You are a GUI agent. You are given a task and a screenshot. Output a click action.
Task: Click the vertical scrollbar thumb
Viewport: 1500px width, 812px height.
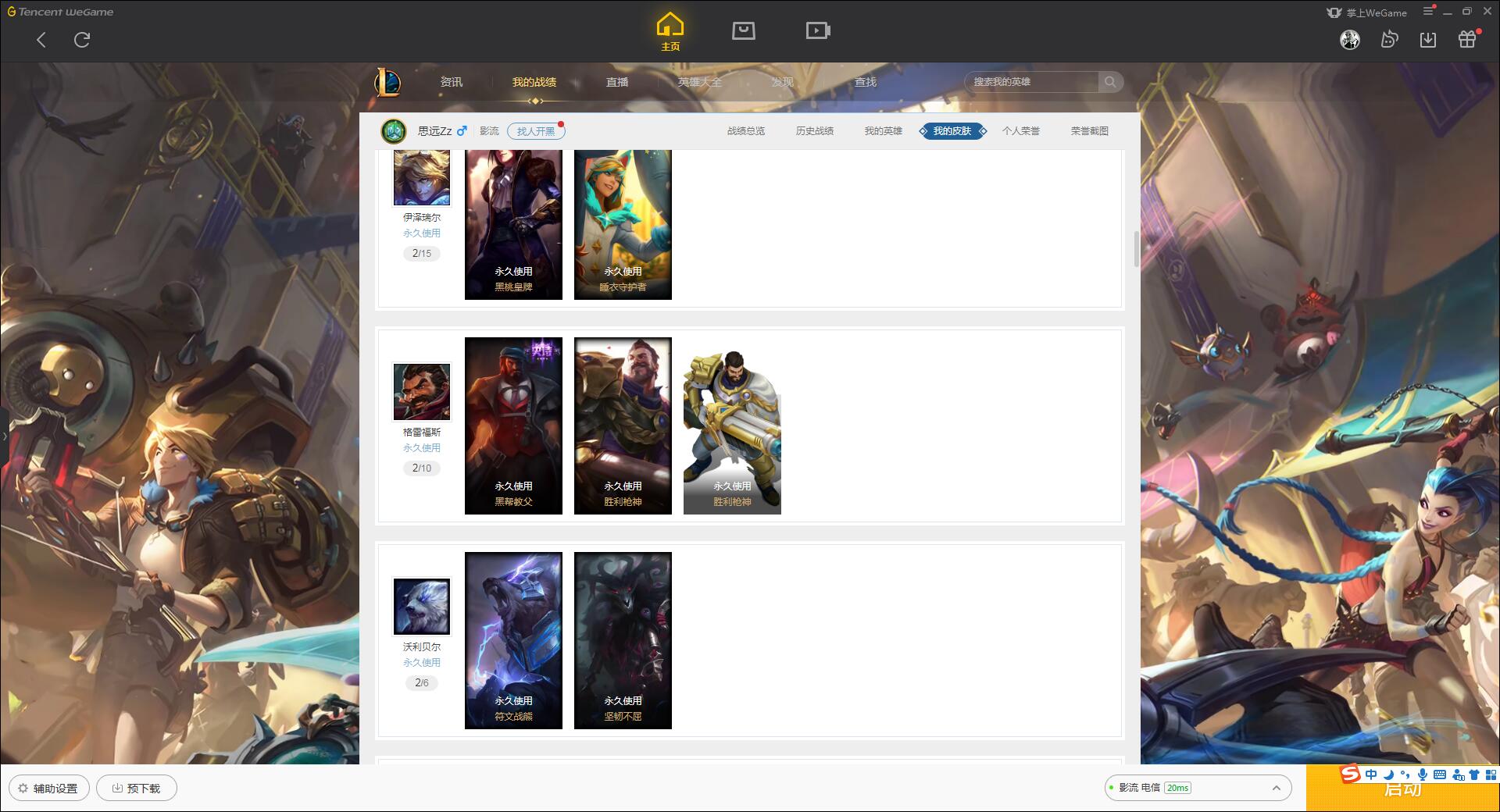(1137, 250)
